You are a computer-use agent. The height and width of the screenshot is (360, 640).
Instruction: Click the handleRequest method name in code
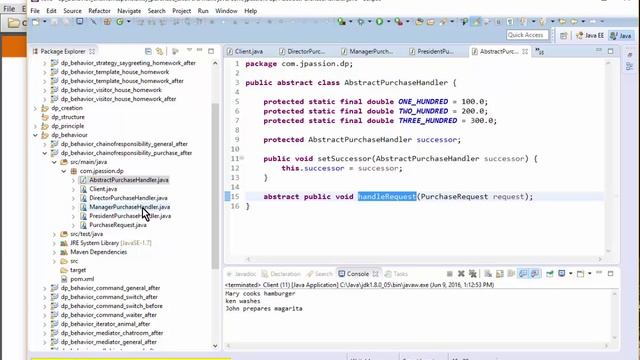387,197
